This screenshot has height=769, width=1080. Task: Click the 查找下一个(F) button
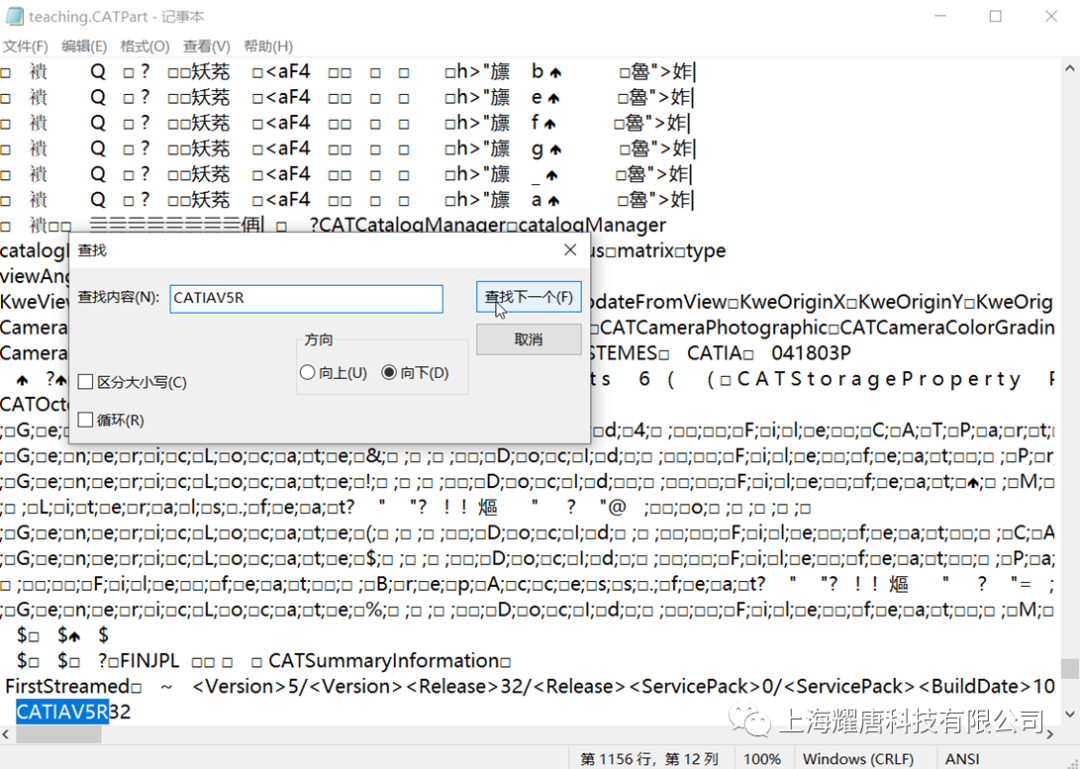(528, 297)
